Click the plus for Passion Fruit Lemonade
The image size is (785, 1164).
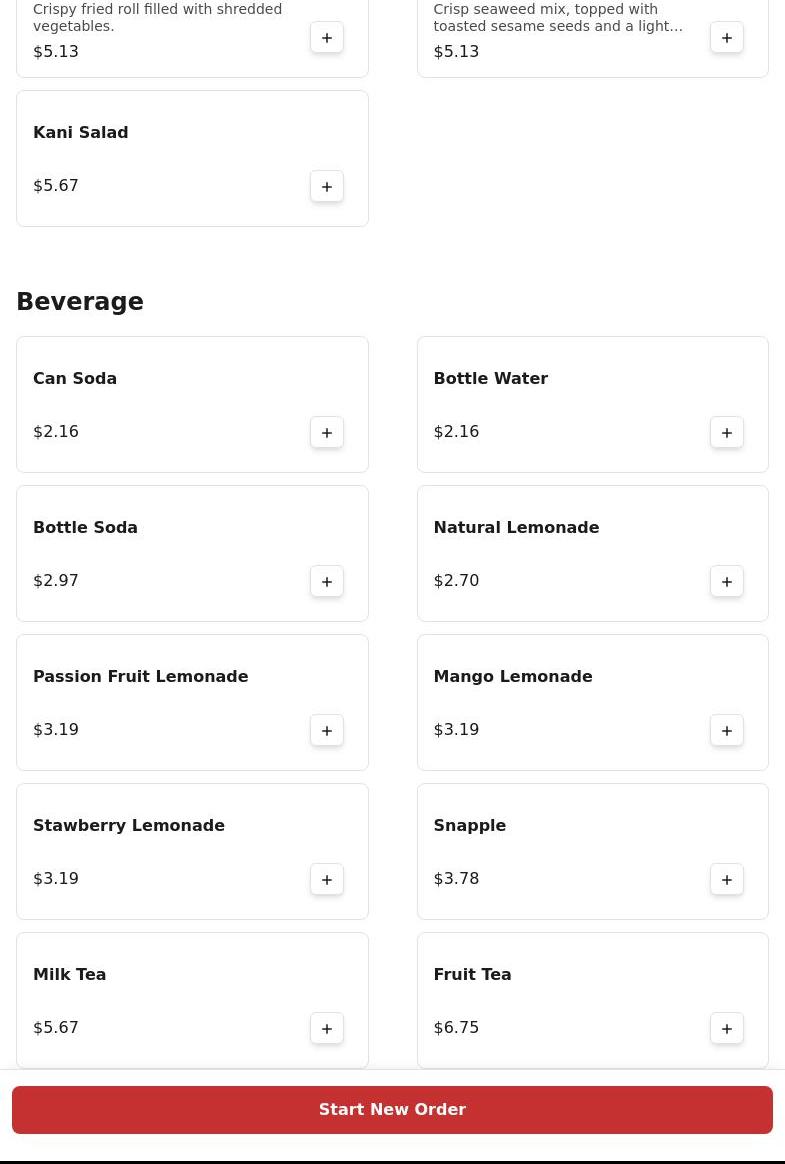point(327,730)
